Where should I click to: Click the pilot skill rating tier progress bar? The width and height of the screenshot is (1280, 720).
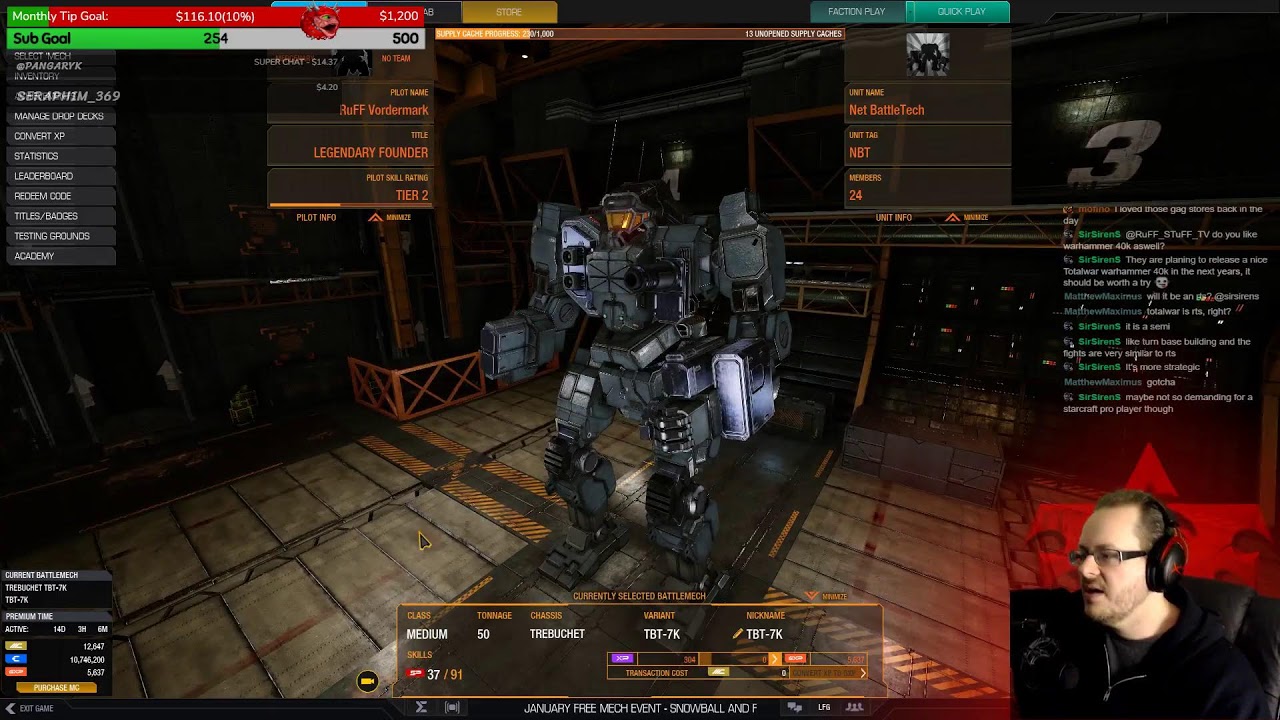(x=348, y=205)
